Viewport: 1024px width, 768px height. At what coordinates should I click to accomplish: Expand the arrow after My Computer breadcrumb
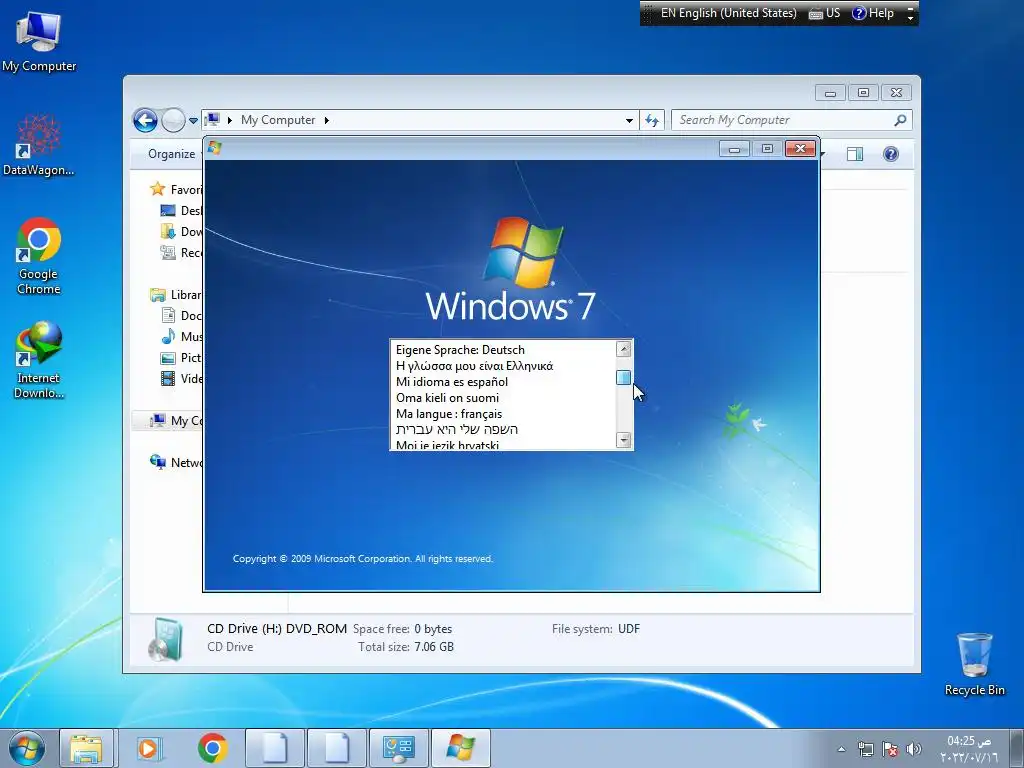pyautogui.click(x=327, y=120)
